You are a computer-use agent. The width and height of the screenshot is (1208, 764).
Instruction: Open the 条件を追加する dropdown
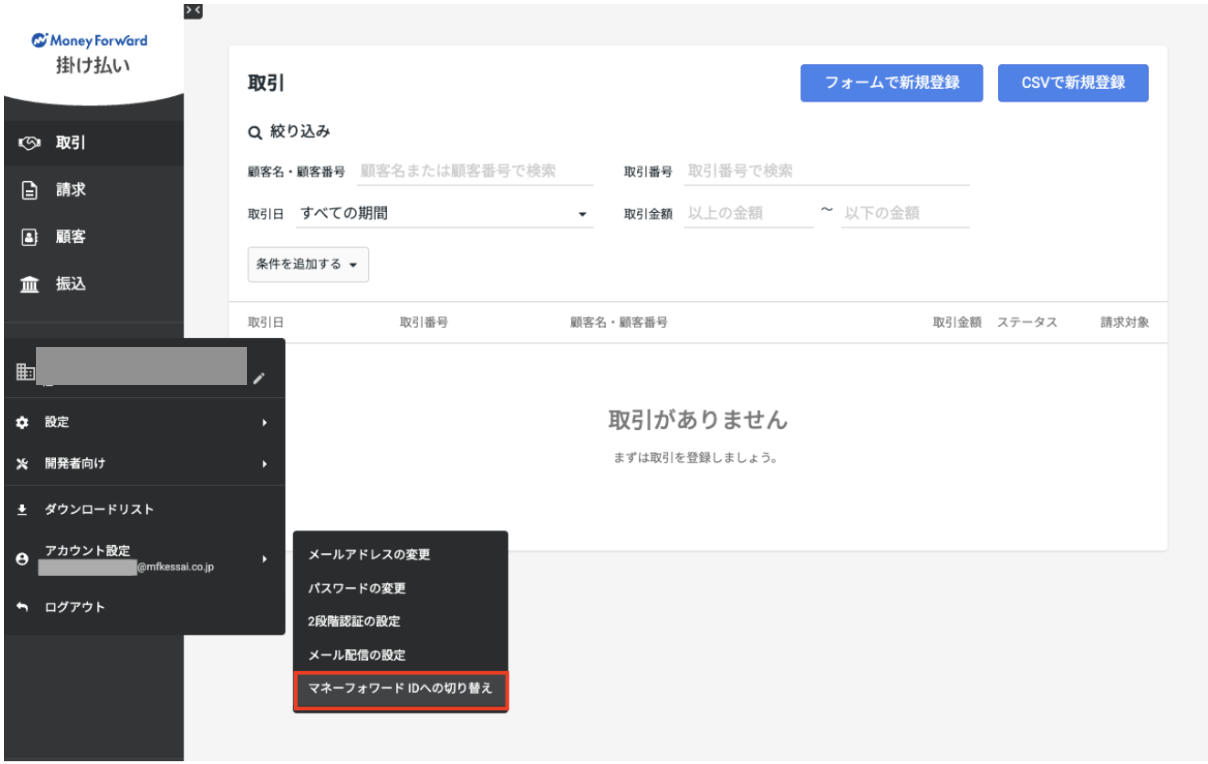pyautogui.click(x=308, y=265)
